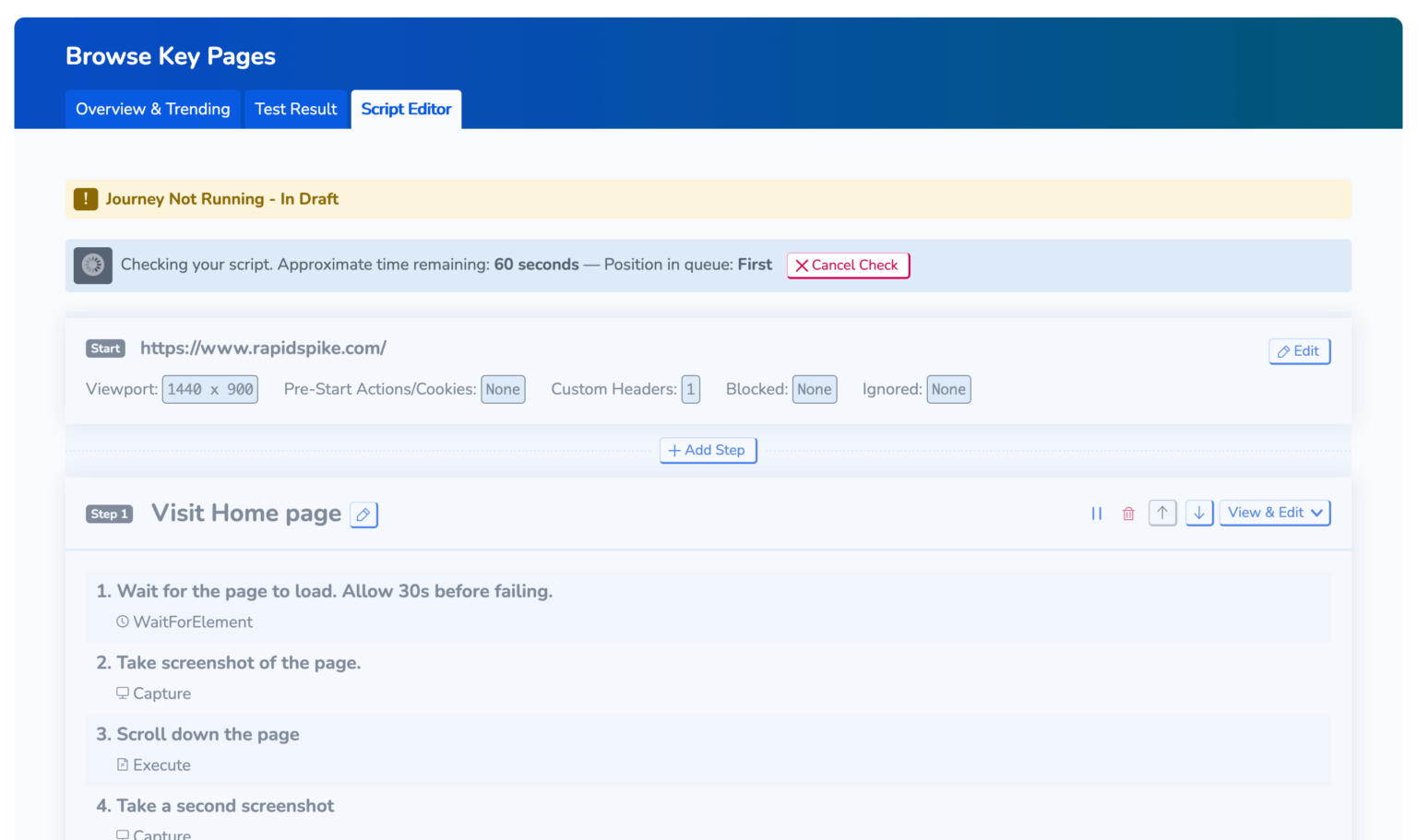Click the WaitForElement label
1417x840 pixels.
[193, 622]
